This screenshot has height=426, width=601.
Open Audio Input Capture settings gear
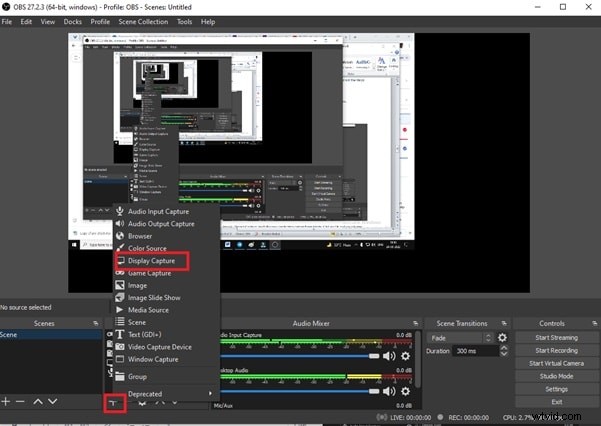[x=405, y=355]
